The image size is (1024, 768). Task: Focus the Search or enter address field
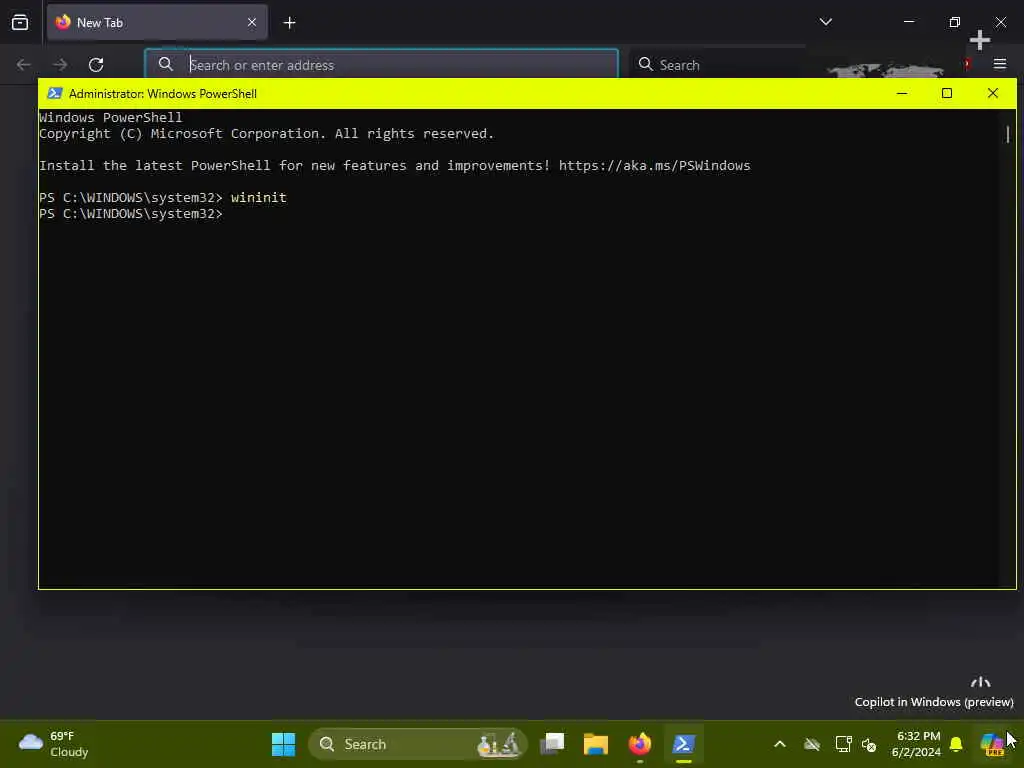(x=381, y=65)
